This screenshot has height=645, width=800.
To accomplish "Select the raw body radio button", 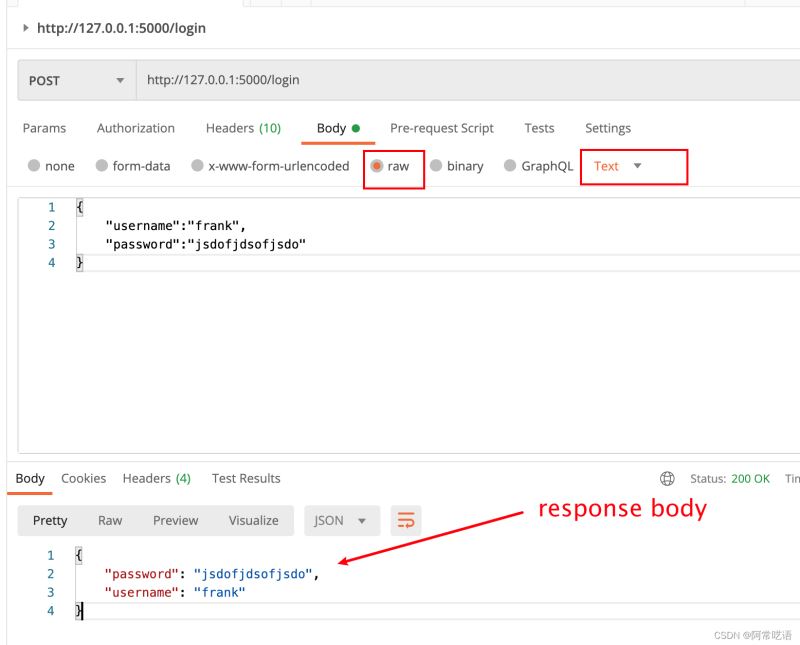I will tap(377, 166).
